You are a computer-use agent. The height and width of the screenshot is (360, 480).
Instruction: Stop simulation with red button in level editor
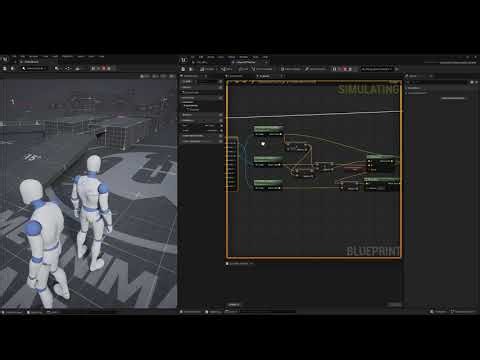[x=104, y=68]
